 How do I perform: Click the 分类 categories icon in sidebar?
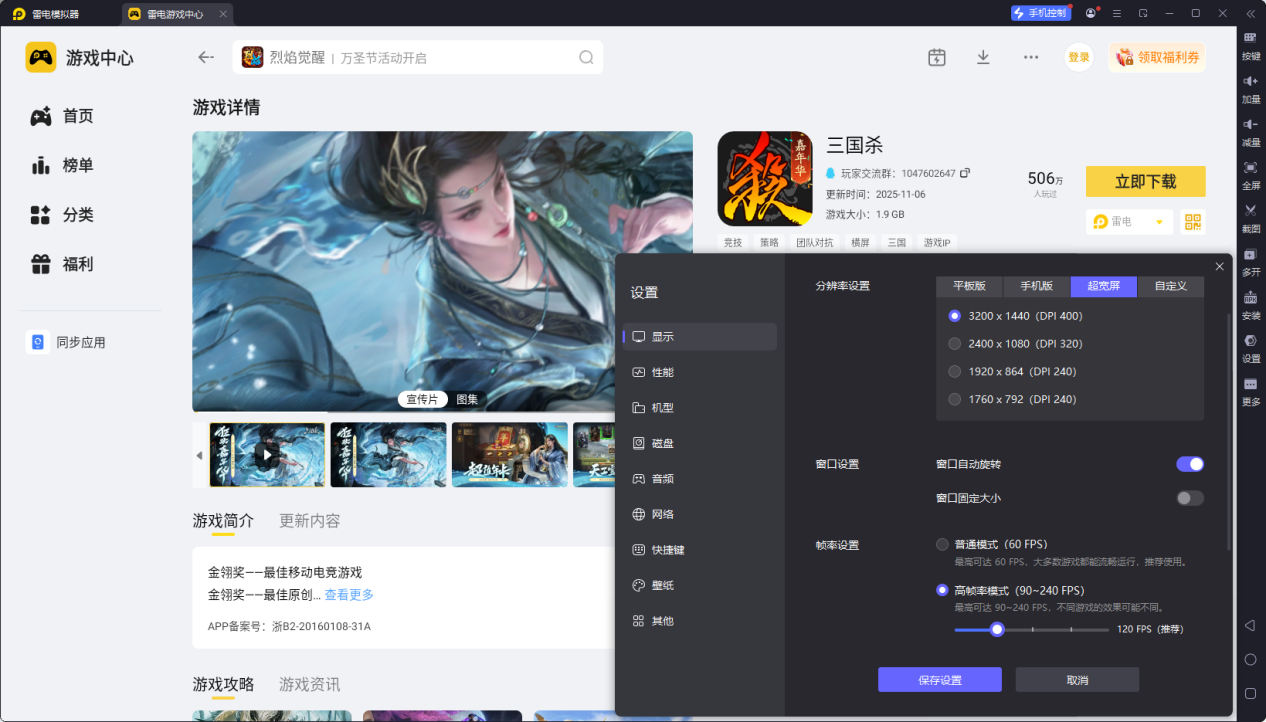point(42,215)
